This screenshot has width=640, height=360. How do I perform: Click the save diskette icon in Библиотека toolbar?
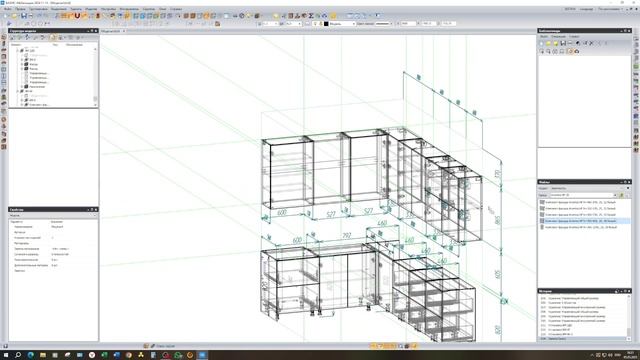pyautogui.click(x=563, y=43)
